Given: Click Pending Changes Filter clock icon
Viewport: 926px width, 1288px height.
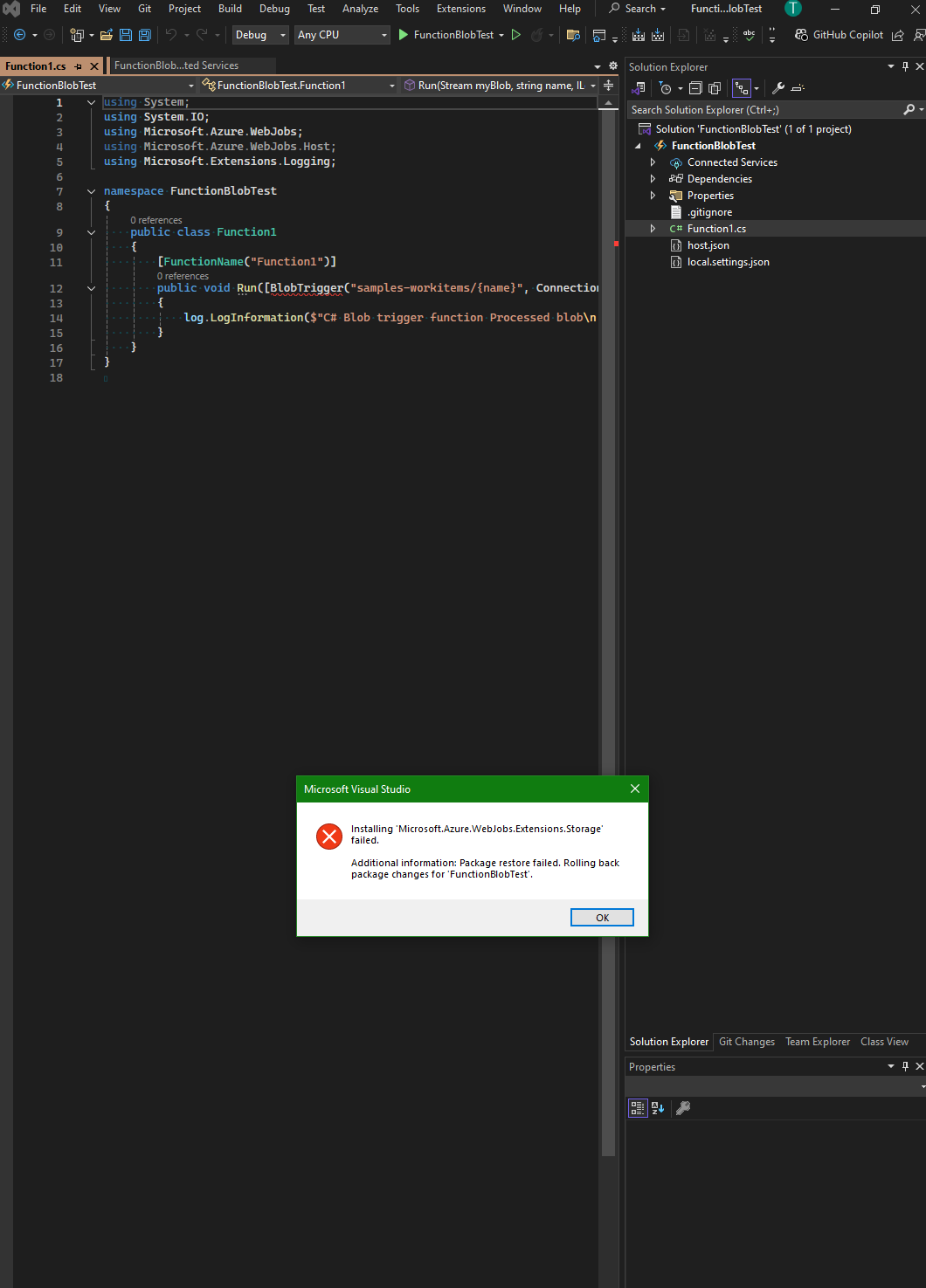Looking at the screenshot, I should pyautogui.click(x=666, y=88).
